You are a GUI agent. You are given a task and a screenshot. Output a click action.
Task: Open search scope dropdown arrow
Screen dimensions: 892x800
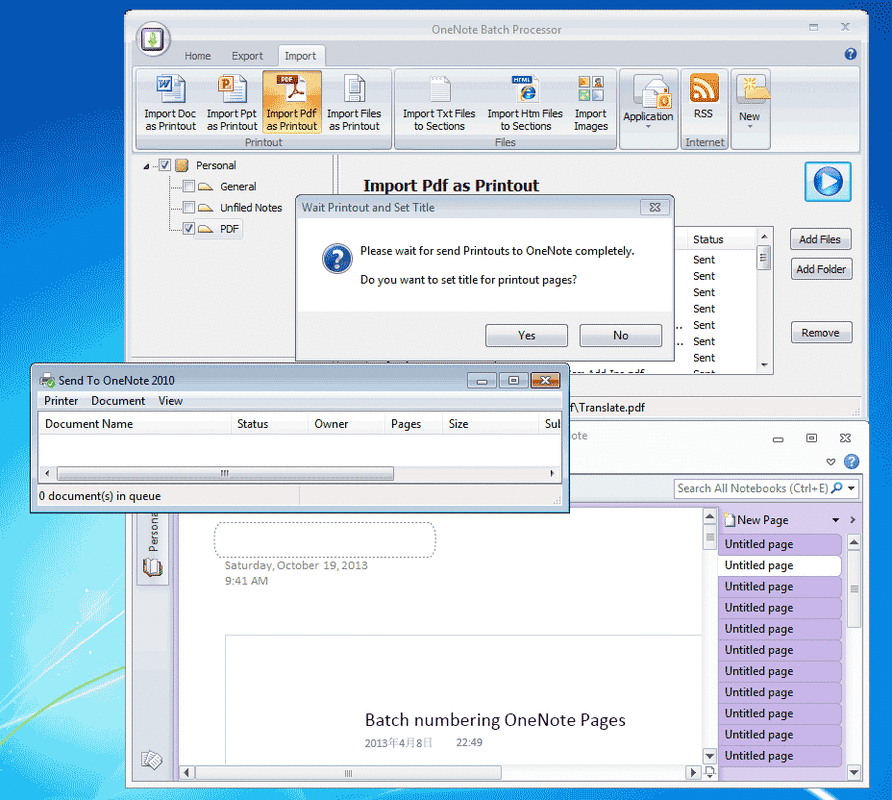pos(852,488)
